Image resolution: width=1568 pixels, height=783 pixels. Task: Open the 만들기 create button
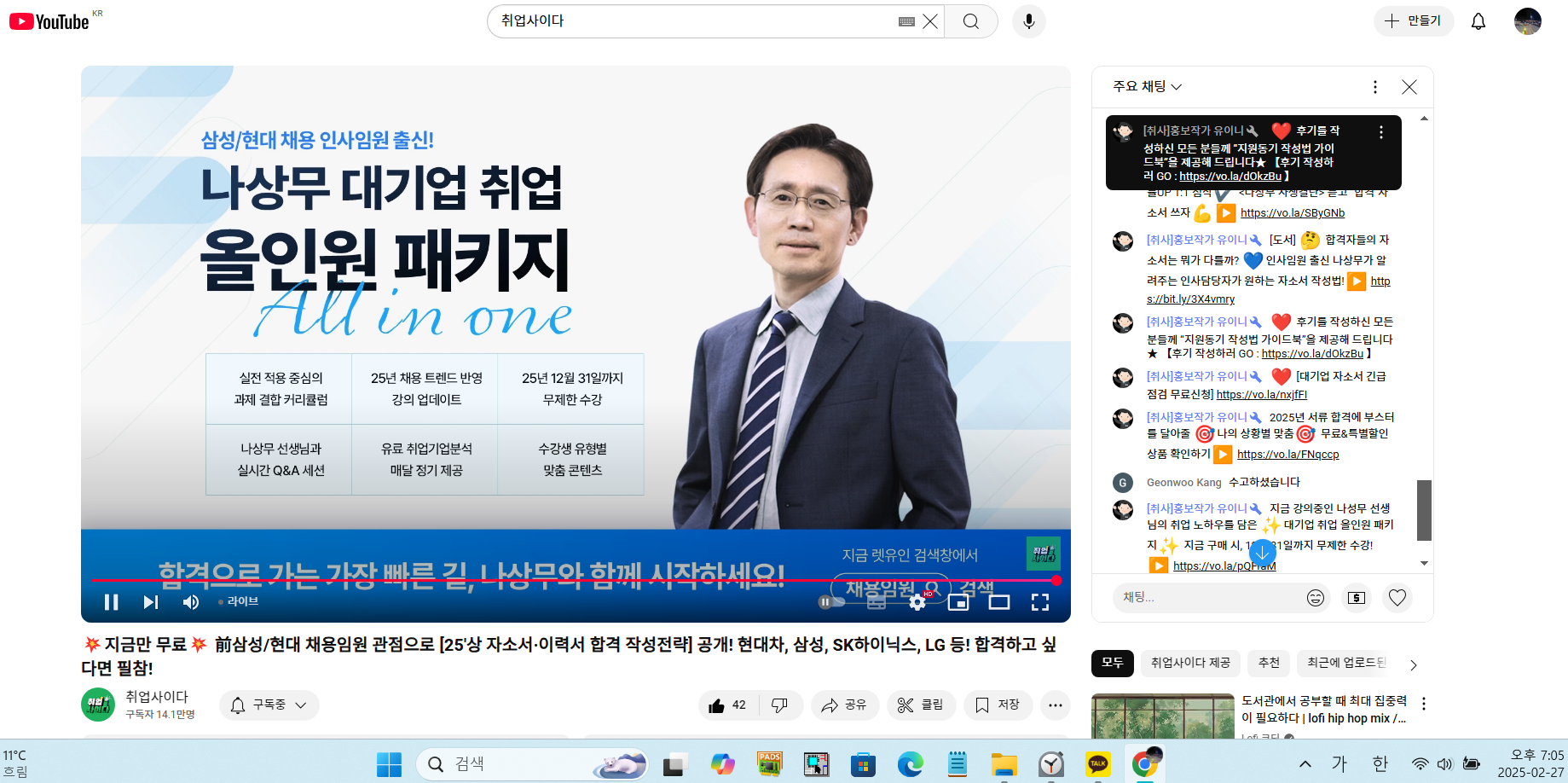click(x=1413, y=20)
